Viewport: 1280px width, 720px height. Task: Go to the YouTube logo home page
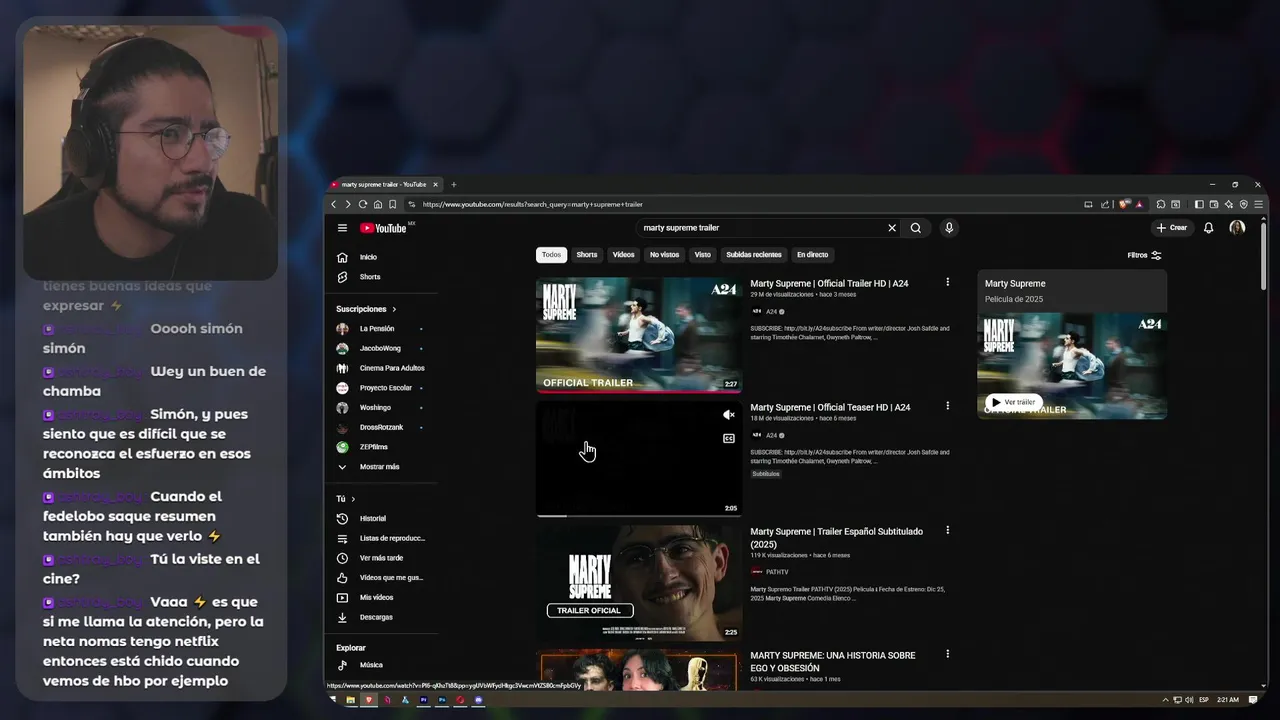(x=383, y=228)
